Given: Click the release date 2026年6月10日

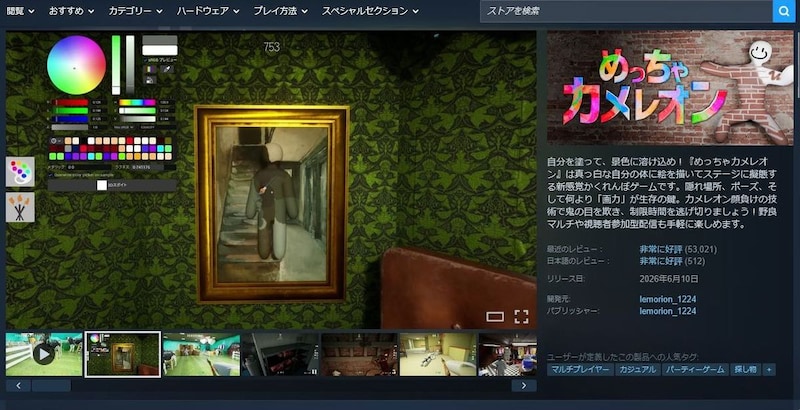Looking at the screenshot, I should (669, 279).
